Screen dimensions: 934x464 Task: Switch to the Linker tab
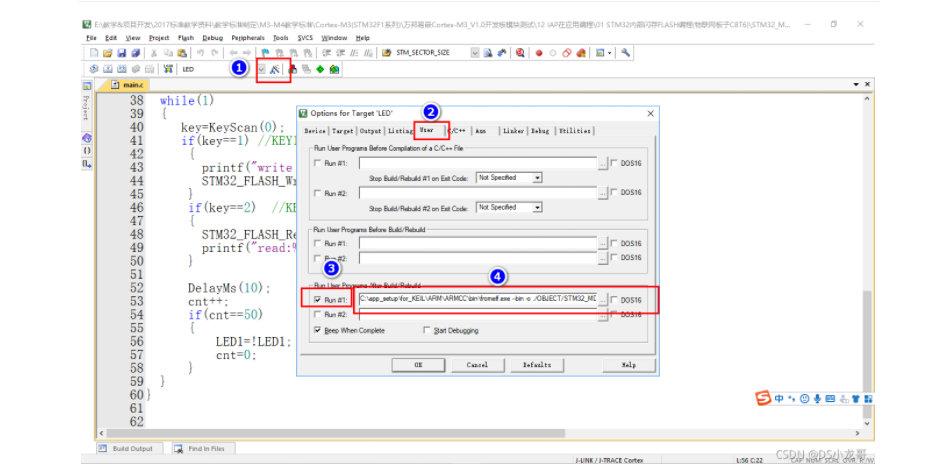click(x=513, y=130)
